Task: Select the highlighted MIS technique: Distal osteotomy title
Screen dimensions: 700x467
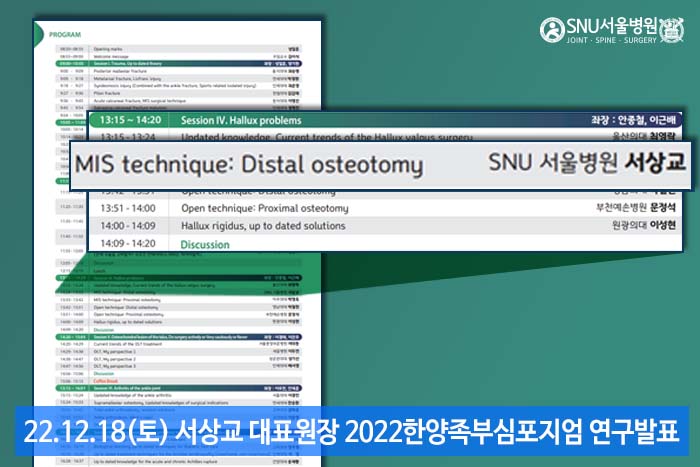Action: pyautogui.click(x=249, y=165)
